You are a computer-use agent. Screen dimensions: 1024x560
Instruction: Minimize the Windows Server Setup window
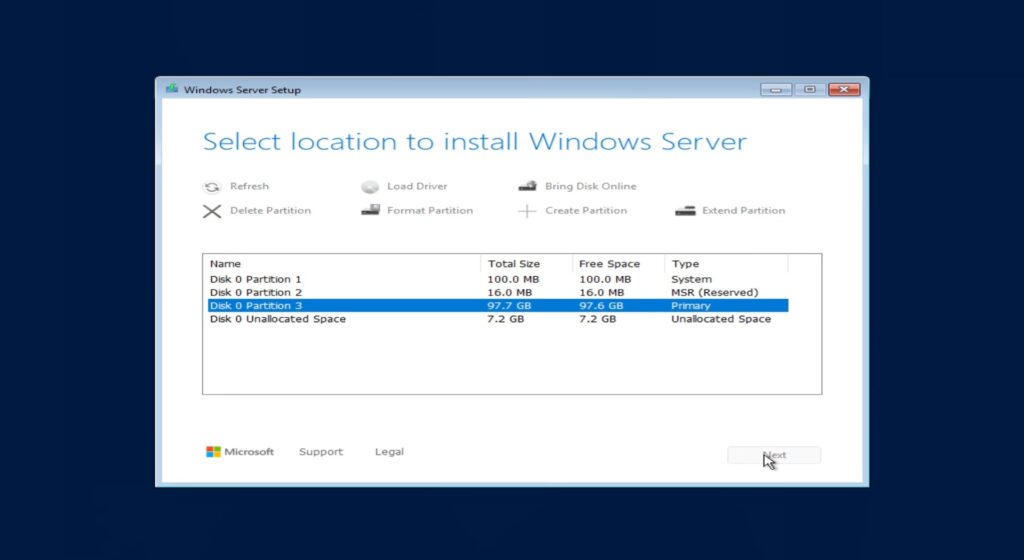click(776, 89)
